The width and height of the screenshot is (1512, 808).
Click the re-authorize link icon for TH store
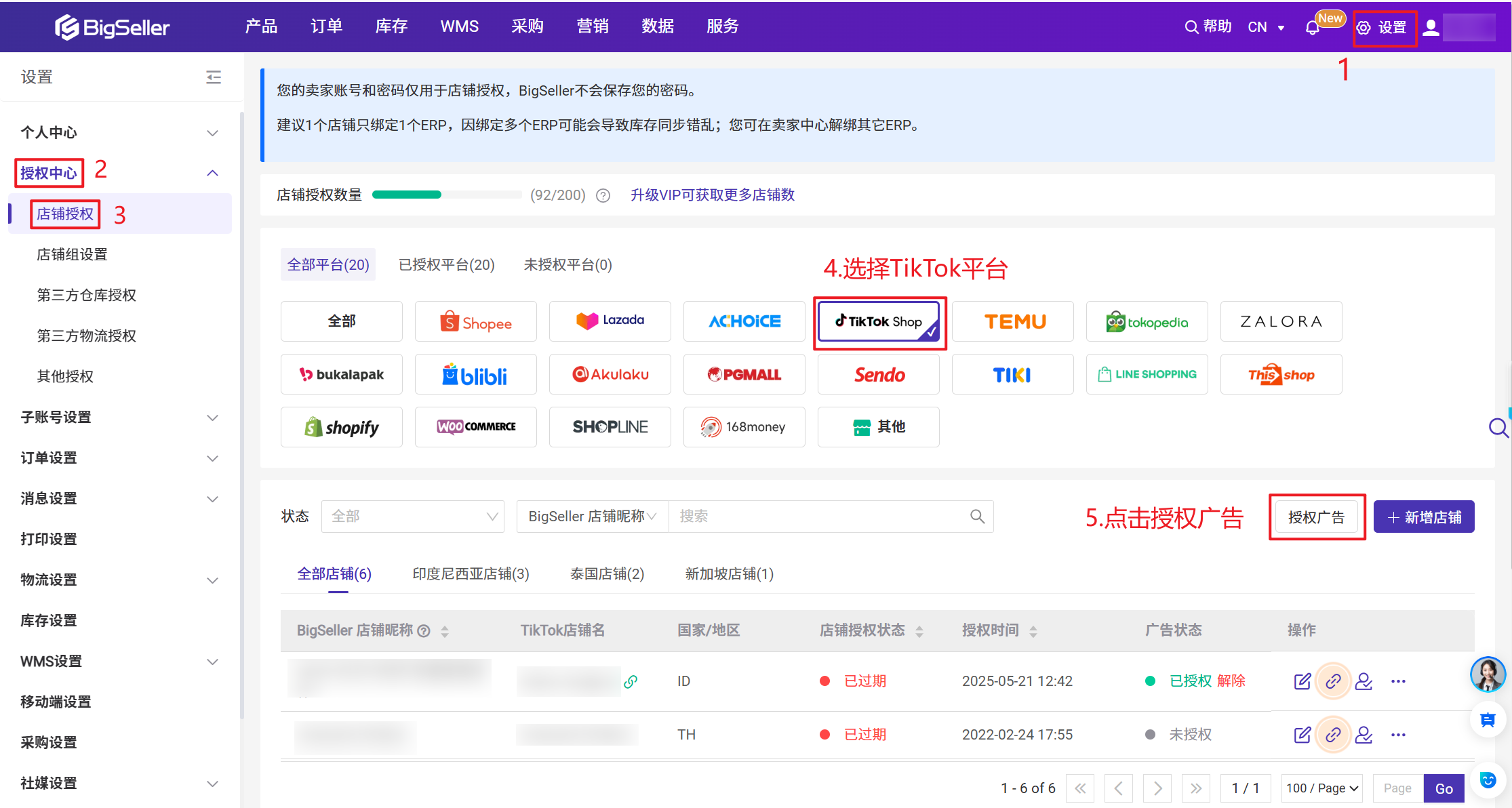(1333, 735)
